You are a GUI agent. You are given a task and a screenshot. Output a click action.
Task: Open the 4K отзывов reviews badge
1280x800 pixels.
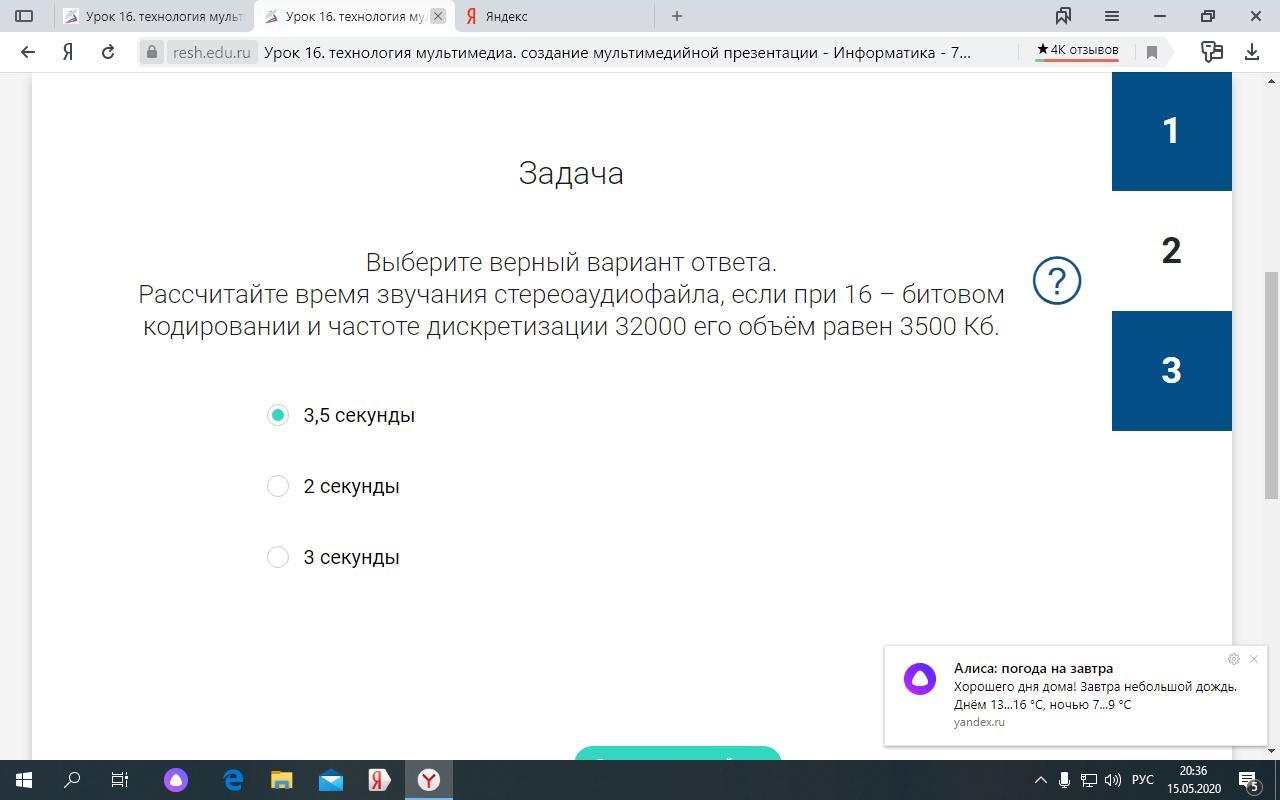[1077, 50]
